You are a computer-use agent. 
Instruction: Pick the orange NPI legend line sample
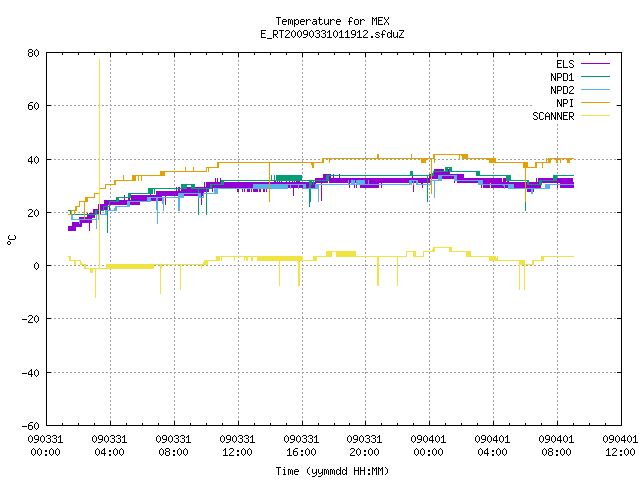point(595,102)
